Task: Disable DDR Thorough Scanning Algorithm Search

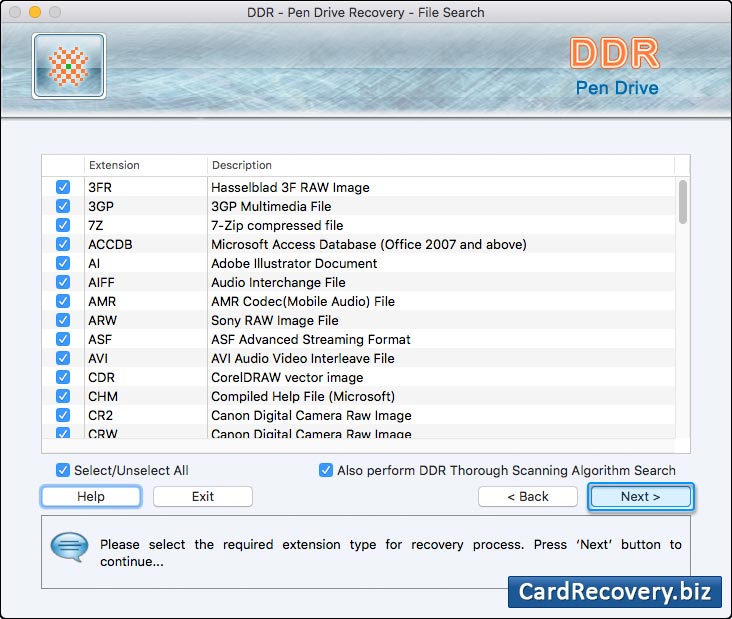Action: pyautogui.click(x=326, y=470)
